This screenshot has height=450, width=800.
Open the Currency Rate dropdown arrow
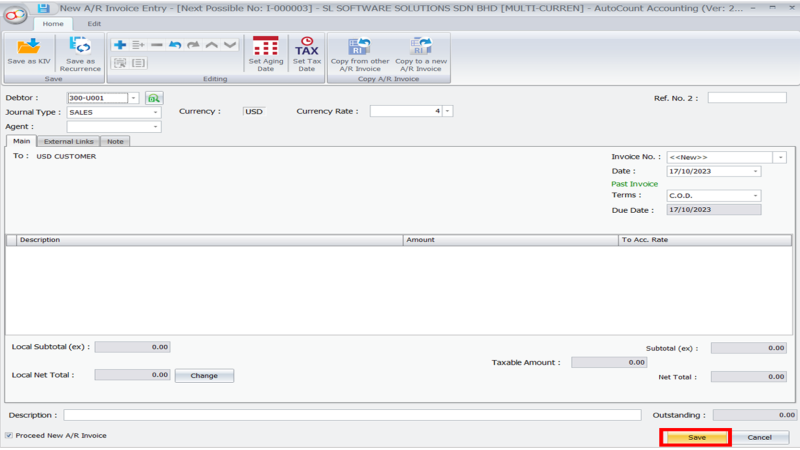point(447,111)
